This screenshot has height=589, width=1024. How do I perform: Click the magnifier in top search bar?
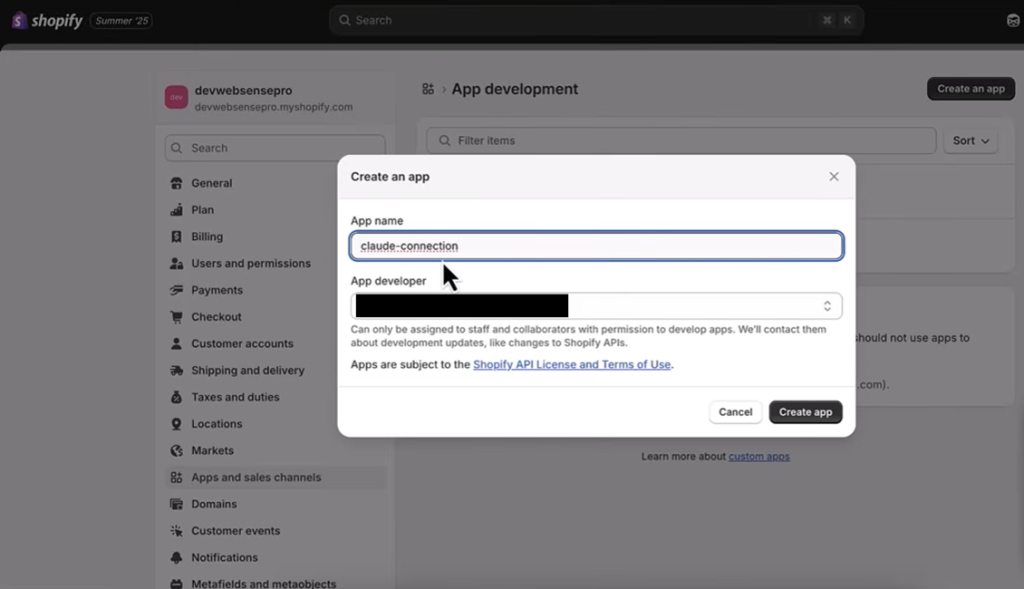(x=345, y=20)
